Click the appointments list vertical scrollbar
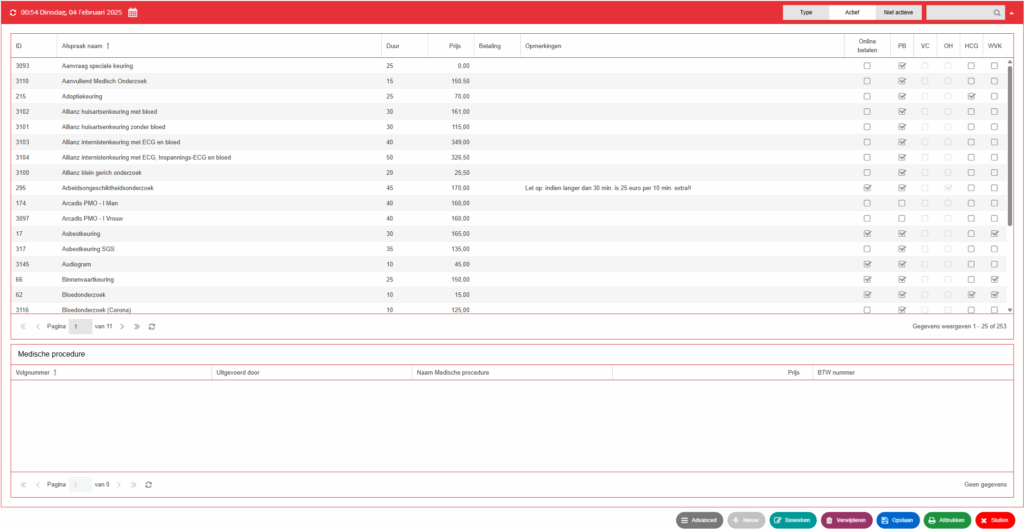Screen dimensions: 1024x530 [1010, 145]
